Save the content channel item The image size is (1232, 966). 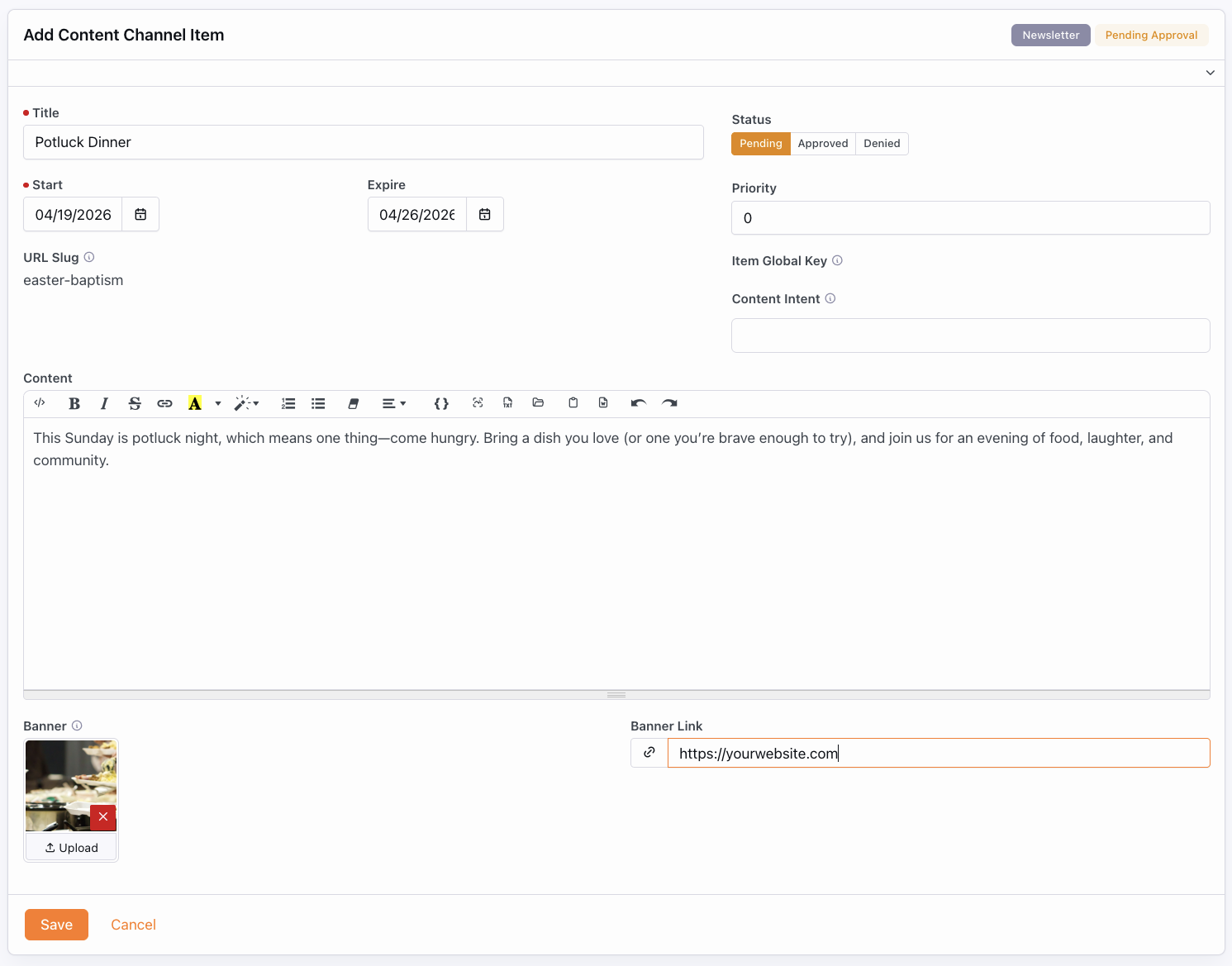(56, 925)
